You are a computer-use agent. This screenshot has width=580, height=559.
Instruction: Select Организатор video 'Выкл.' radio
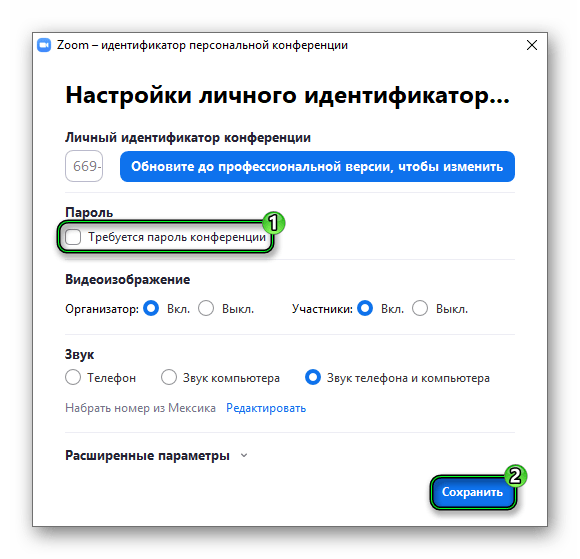coord(206,308)
